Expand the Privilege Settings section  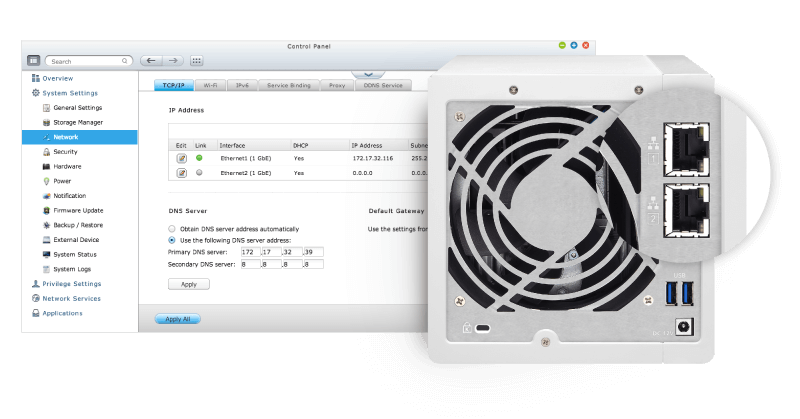(71, 284)
